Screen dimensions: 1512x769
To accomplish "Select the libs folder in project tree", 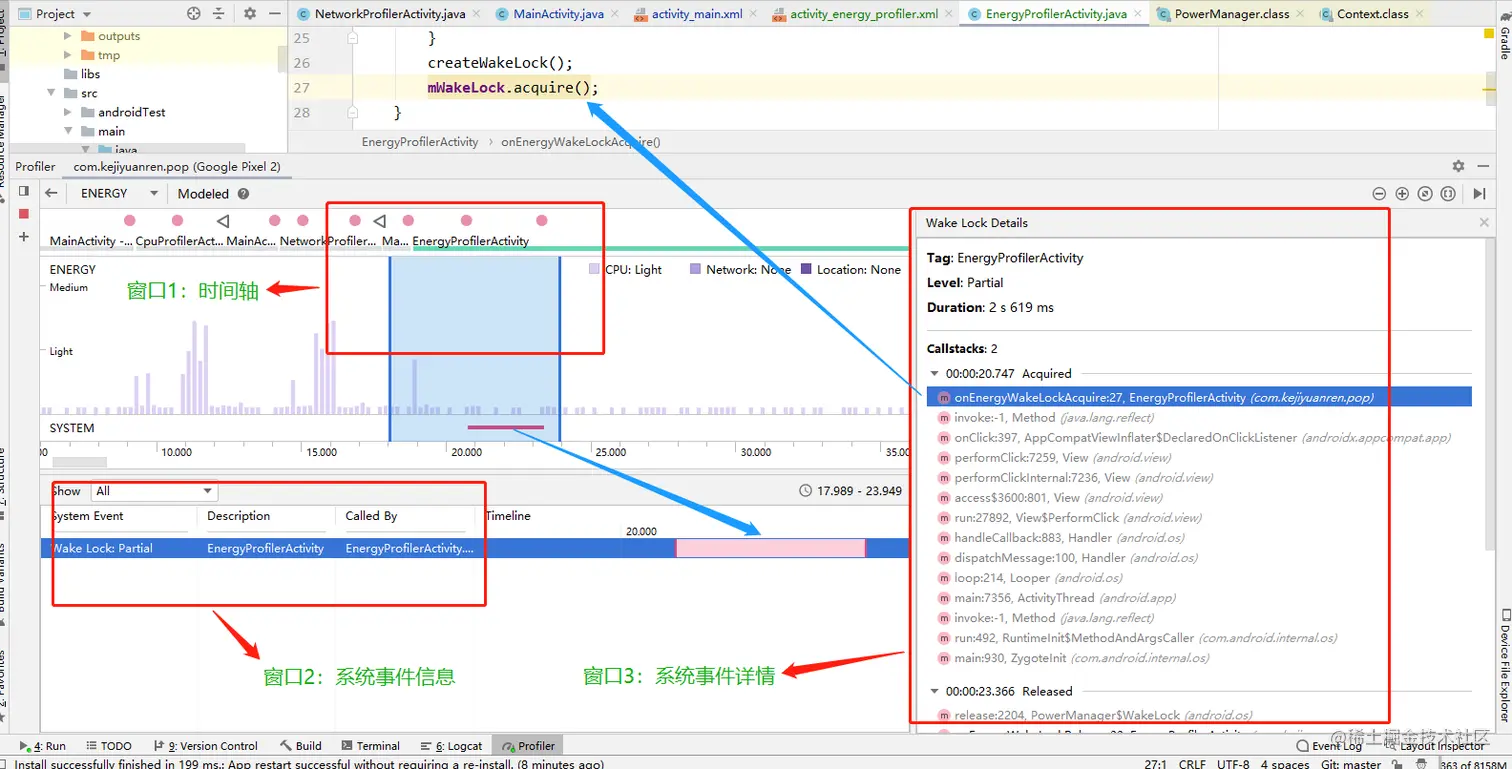I will pos(90,74).
